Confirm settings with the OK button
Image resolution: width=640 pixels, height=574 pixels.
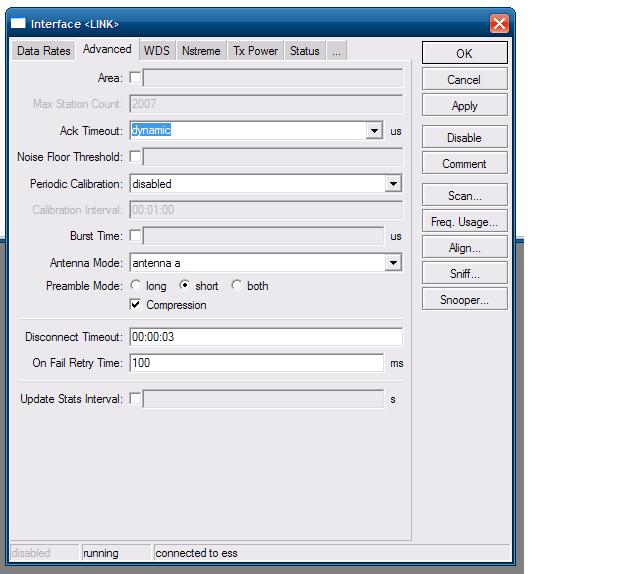pos(464,53)
